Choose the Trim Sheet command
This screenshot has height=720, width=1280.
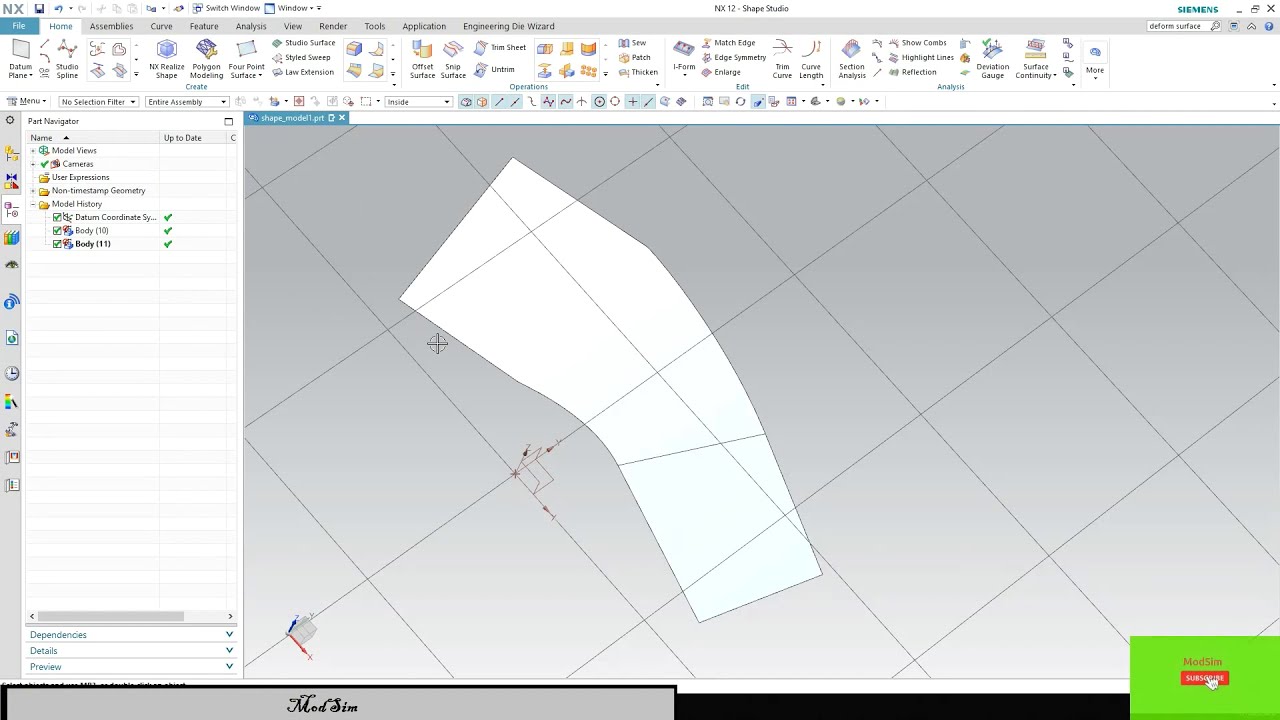click(500, 47)
